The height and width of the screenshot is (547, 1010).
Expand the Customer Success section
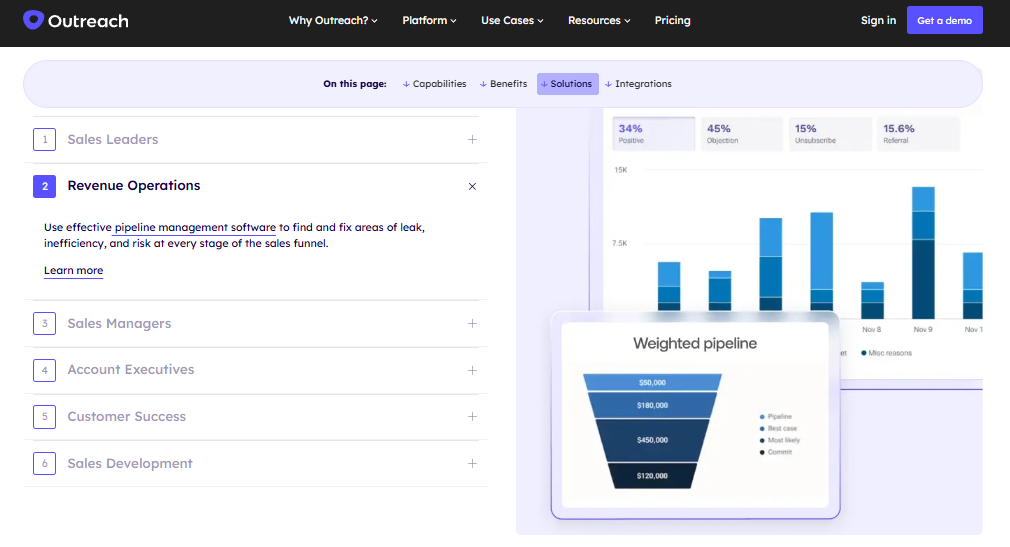[256, 417]
